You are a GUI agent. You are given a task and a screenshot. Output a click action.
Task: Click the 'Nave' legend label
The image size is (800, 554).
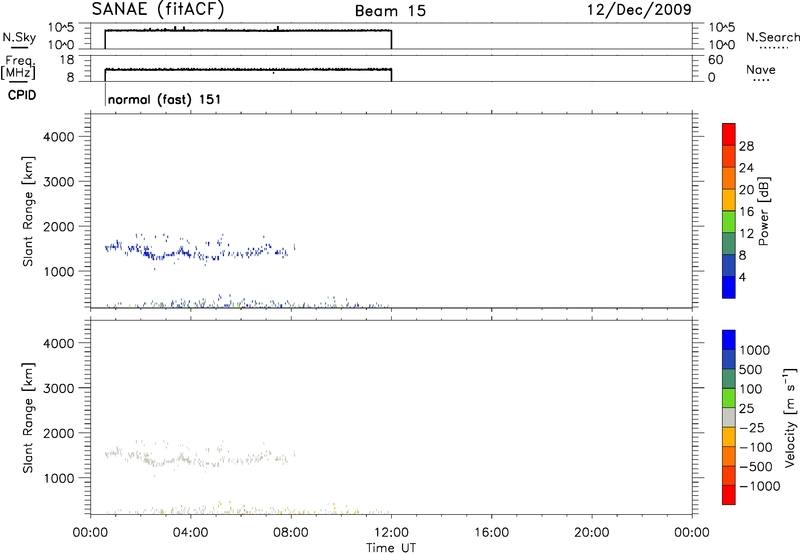click(761, 69)
